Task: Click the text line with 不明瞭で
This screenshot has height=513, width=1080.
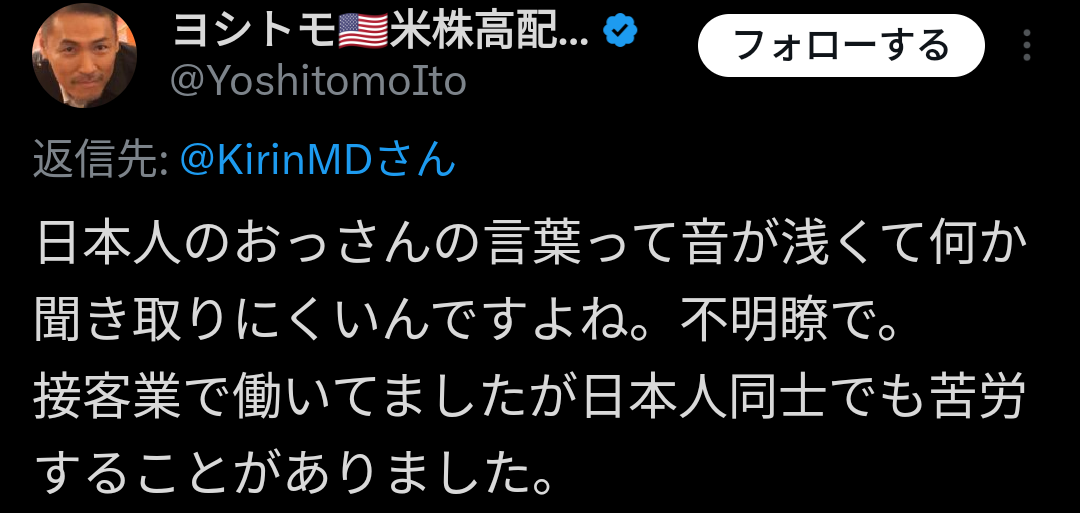Action: tap(468, 321)
